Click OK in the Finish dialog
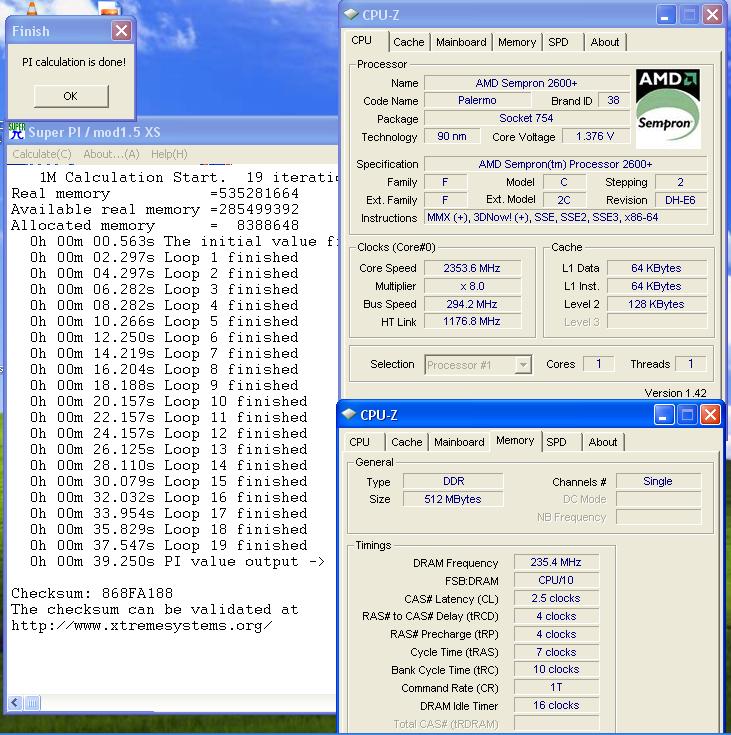This screenshot has height=735, width=731. (x=71, y=96)
